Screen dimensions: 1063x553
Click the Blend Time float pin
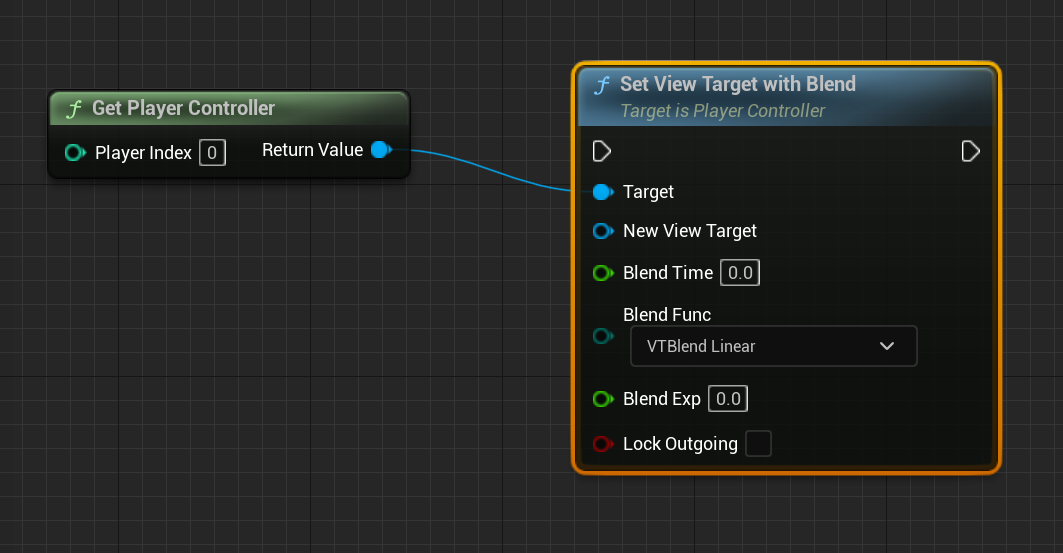tap(602, 273)
